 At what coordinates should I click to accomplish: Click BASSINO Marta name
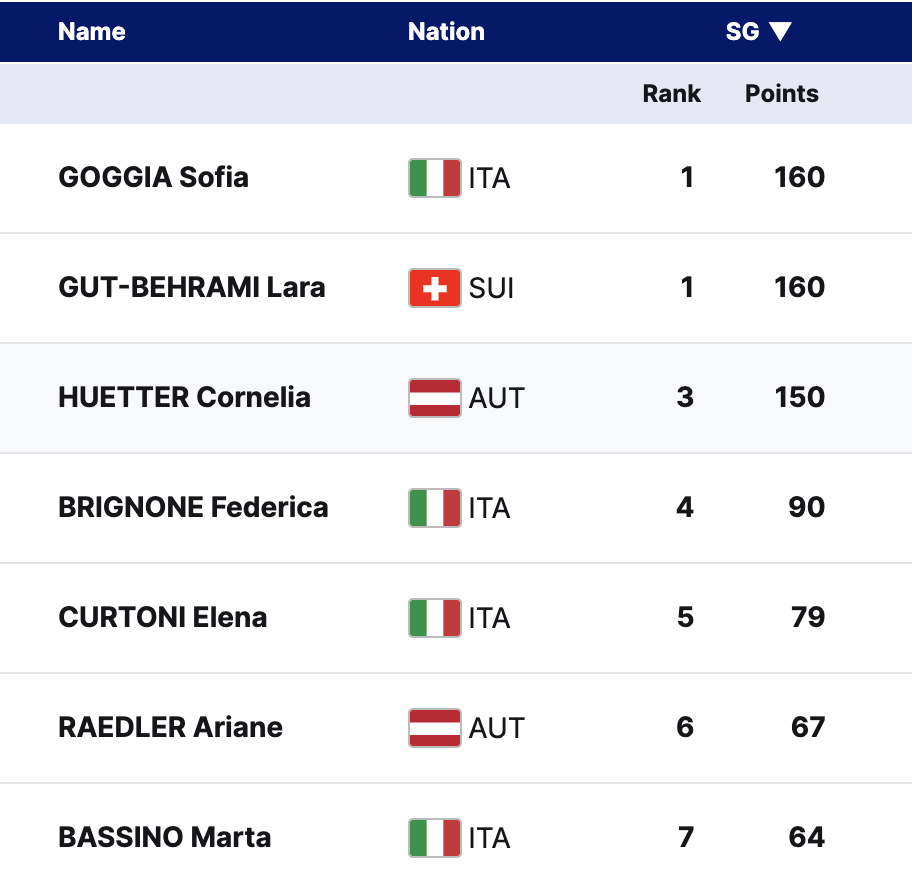pos(164,838)
